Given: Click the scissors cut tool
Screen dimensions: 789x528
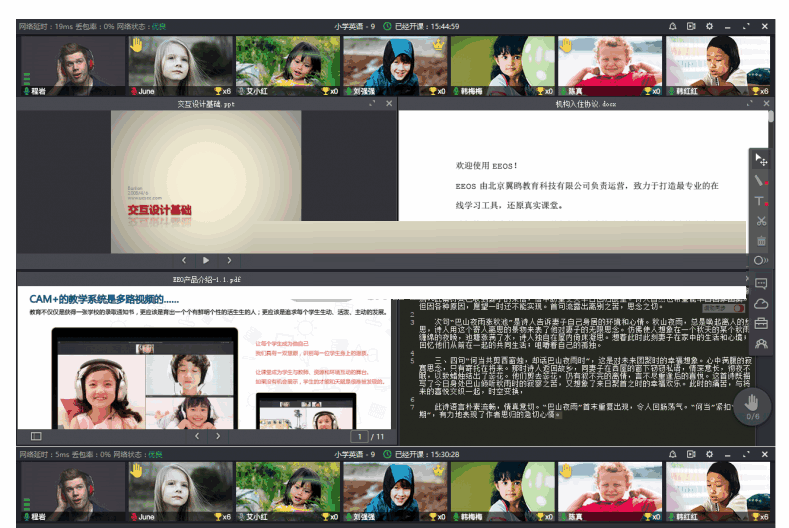Looking at the screenshot, I should [762, 221].
